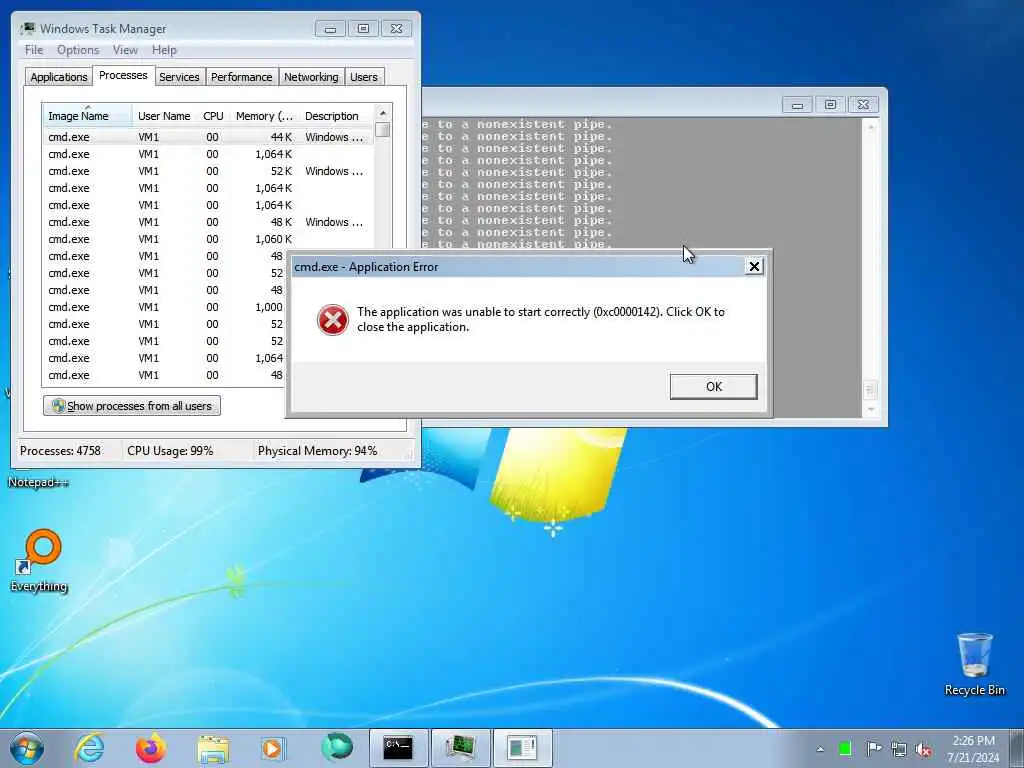The image size is (1024, 768).
Task: Click the process list scroll-up arrow
Action: click(x=383, y=113)
